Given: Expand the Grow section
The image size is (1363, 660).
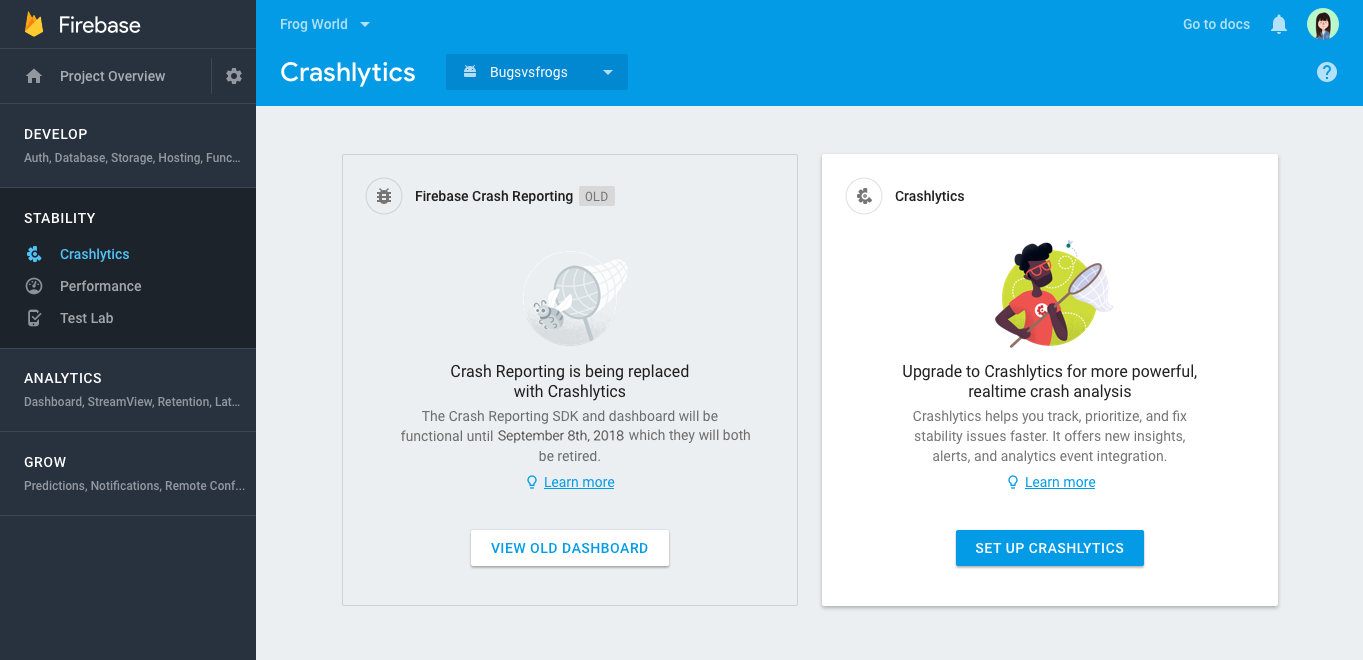Looking at the screenshot, I should [x=128, y=474].
